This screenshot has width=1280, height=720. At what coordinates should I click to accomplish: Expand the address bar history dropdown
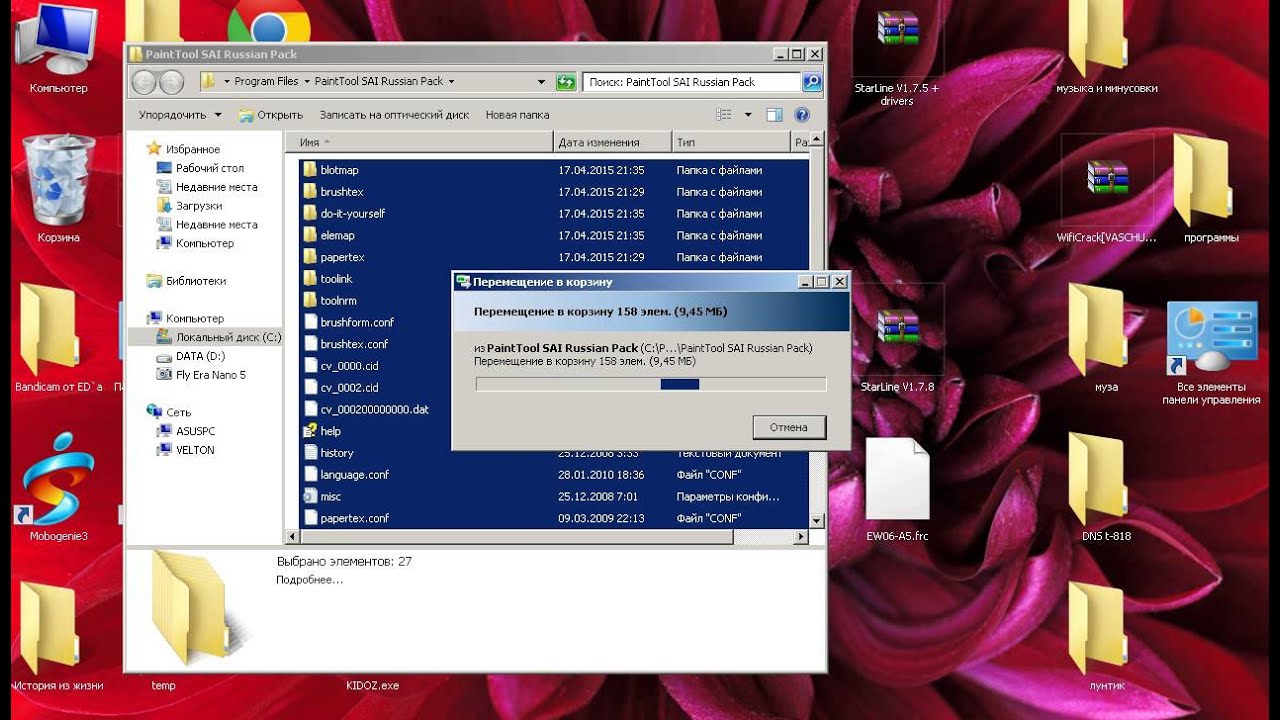pyautogui.click(x=542, y=82)
